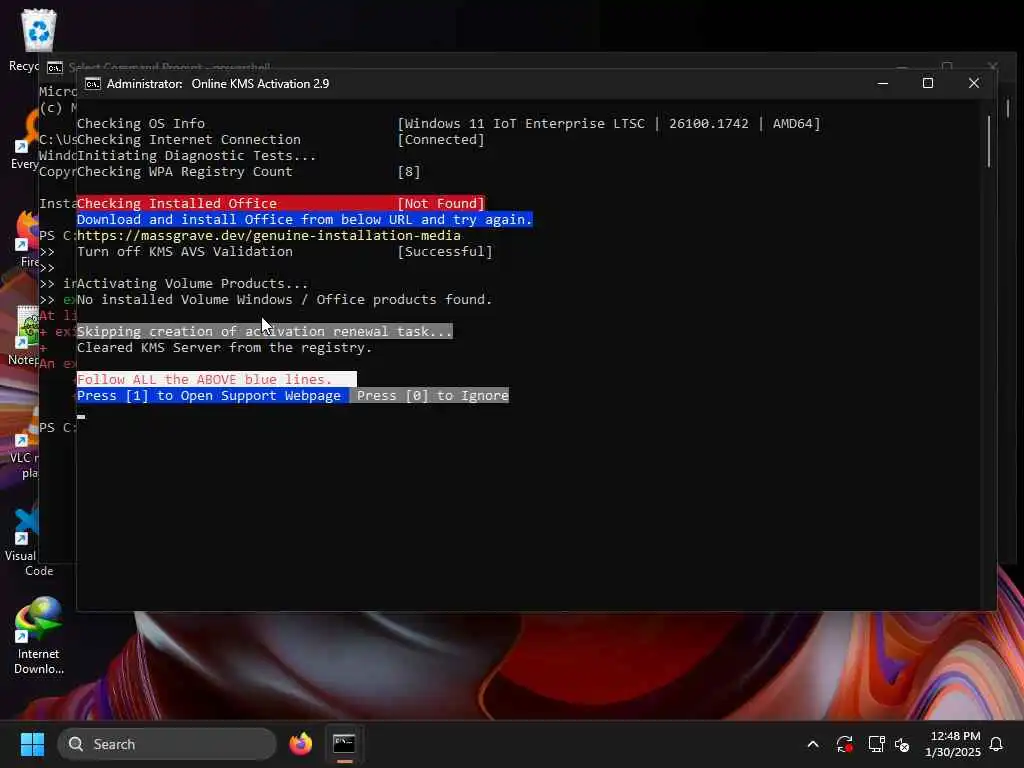Click the '[Successful]' status text
Image resolution: width=1024 pixels, height=768 pixels.
[x=445, y=251]
